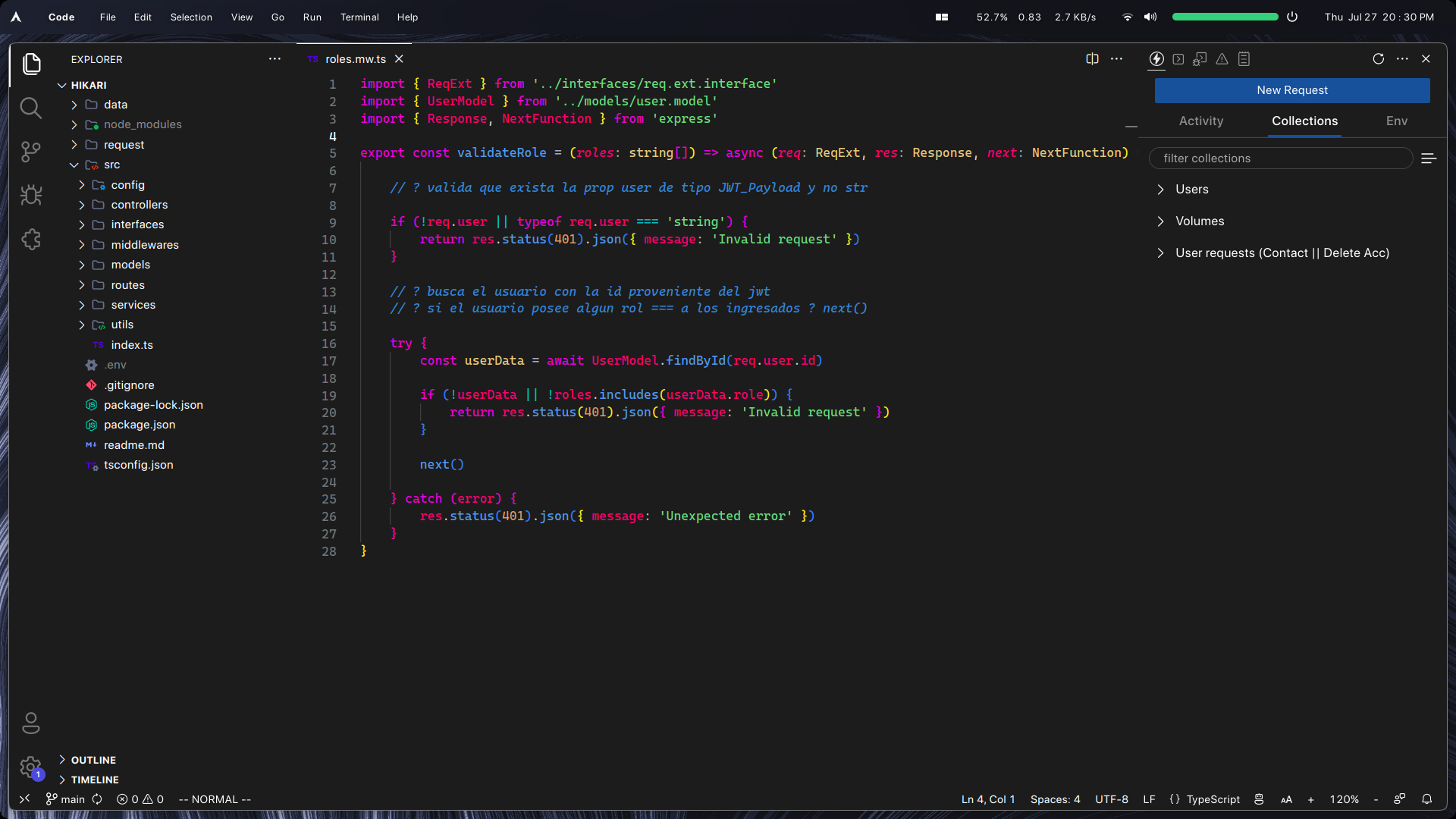This screenshot has height=819, width=1456.
Task: Split the editor to the right
Action: (1092, 59)
